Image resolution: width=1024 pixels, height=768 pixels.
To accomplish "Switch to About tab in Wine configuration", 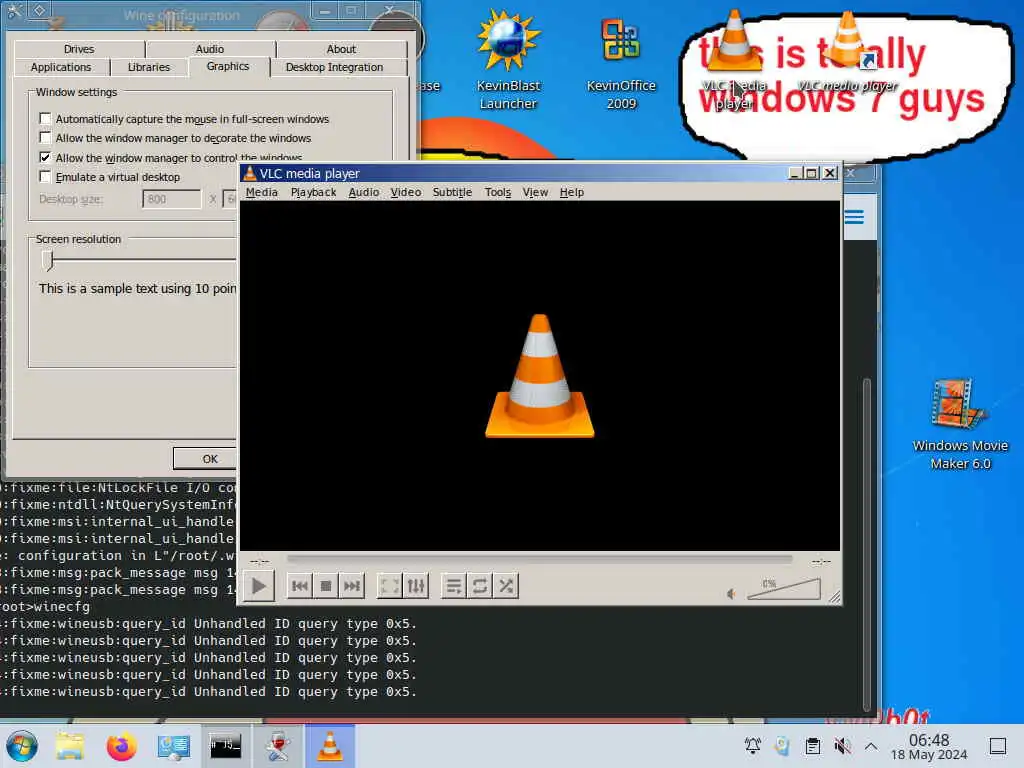I will coord(342,49).
